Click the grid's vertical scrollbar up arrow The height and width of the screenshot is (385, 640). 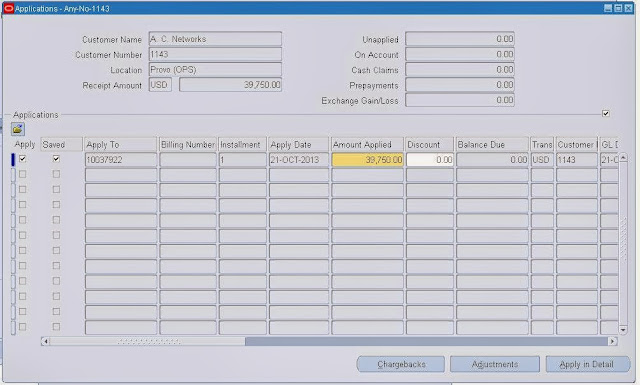(x=623, y=158)
